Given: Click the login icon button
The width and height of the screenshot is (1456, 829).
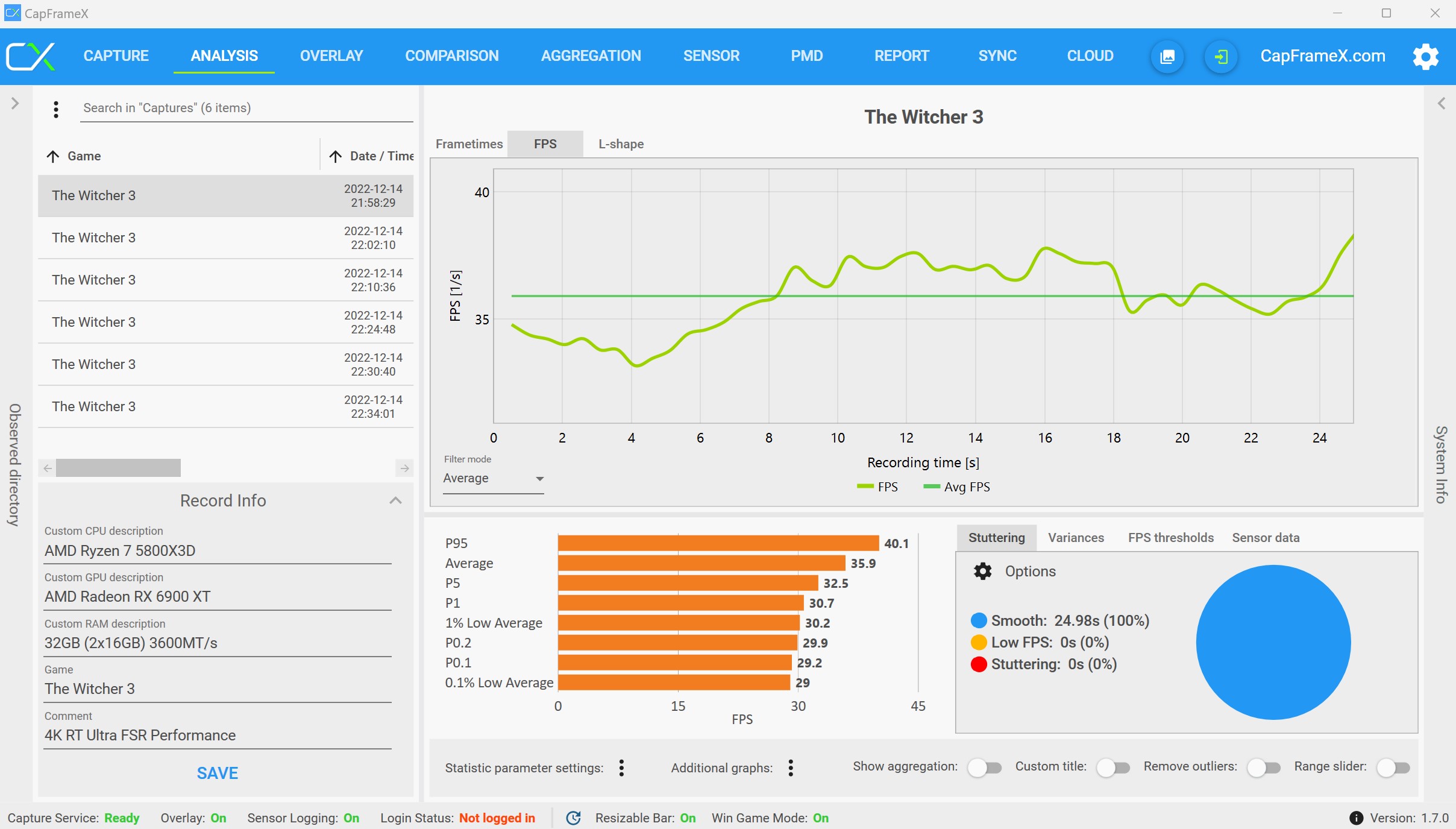Looking at the screenshot, I should 1221,56.
